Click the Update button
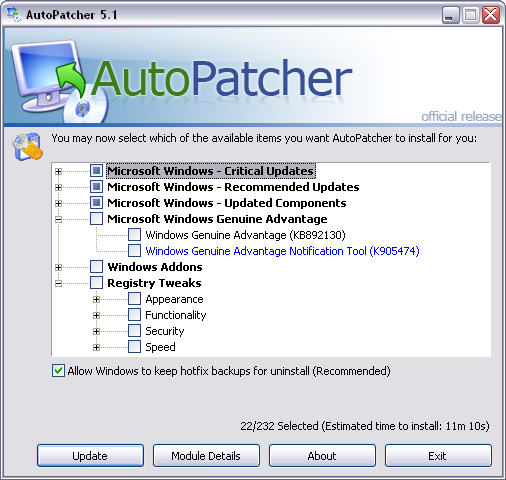Viewport: 506px width, 480px height. pyautogui.click(x=90, y=456)
